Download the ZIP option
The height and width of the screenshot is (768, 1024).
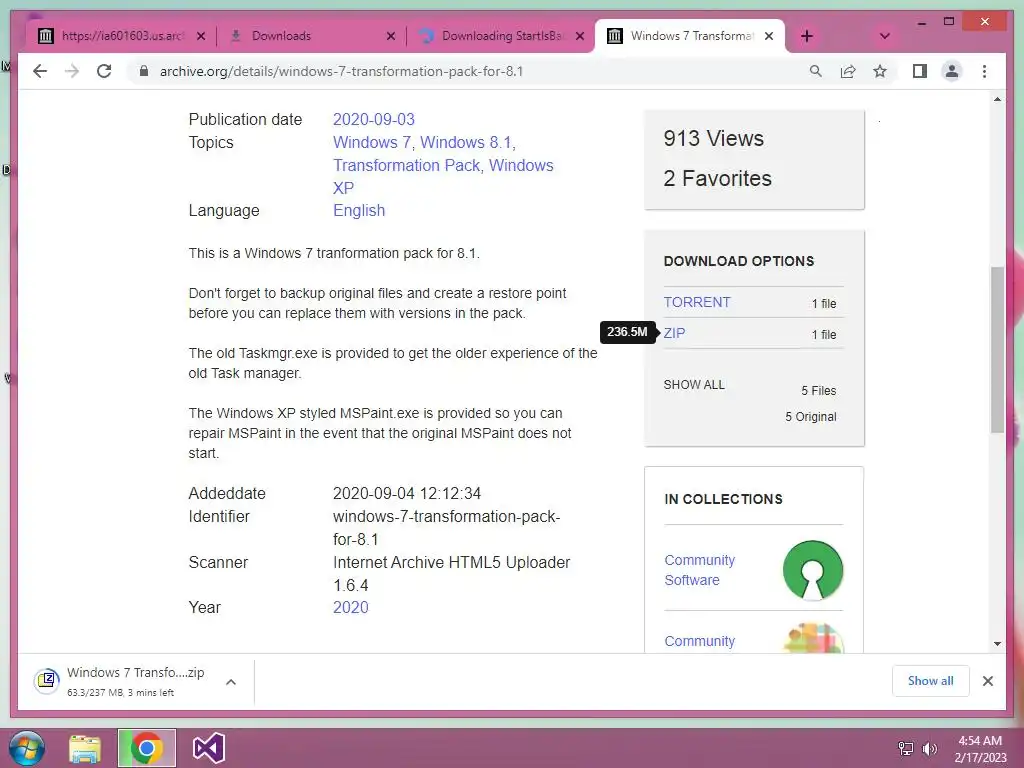(x=674, y=333)
